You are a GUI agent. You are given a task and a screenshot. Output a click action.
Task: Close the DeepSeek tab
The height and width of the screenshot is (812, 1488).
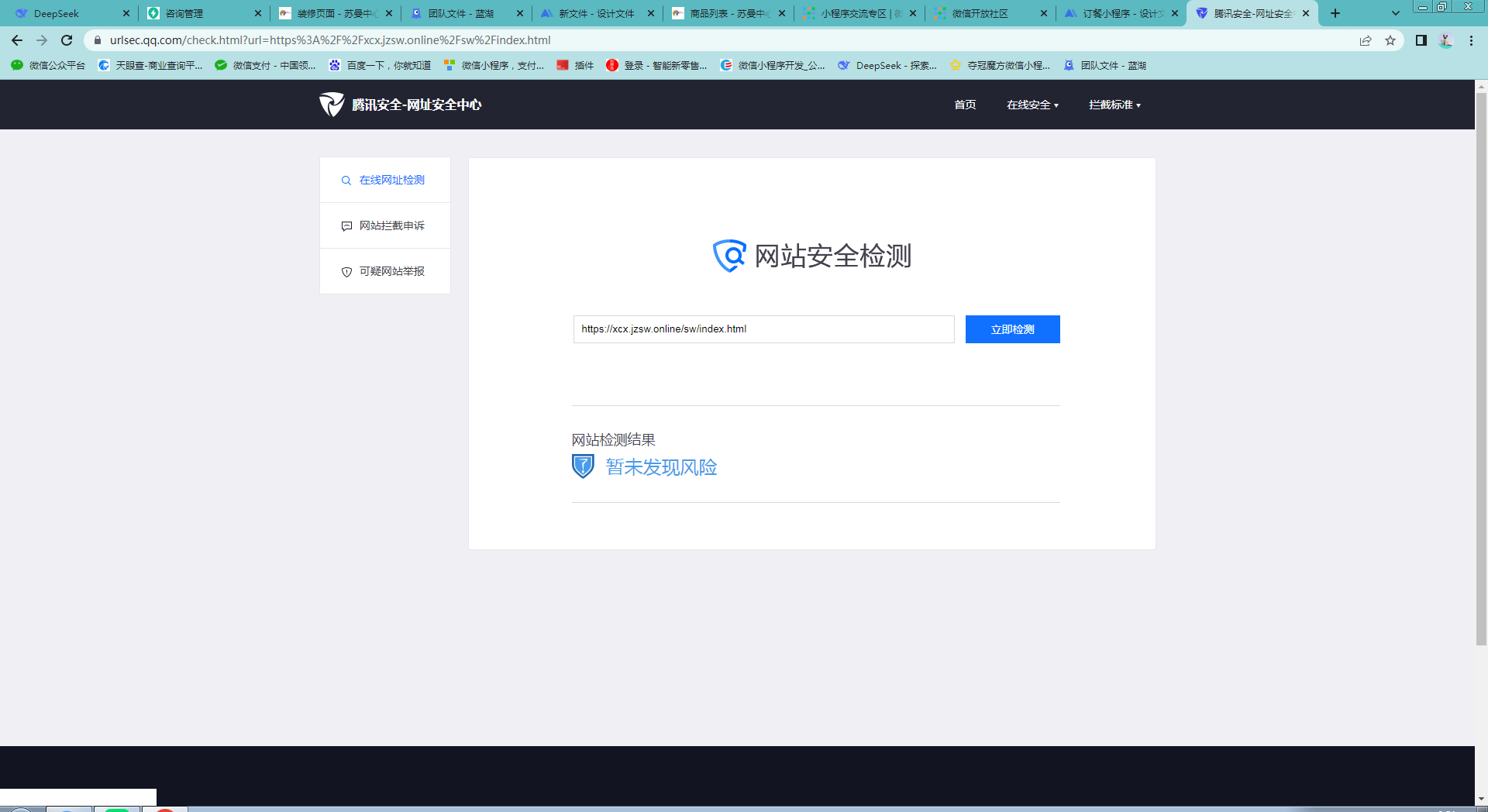point(126,13)
